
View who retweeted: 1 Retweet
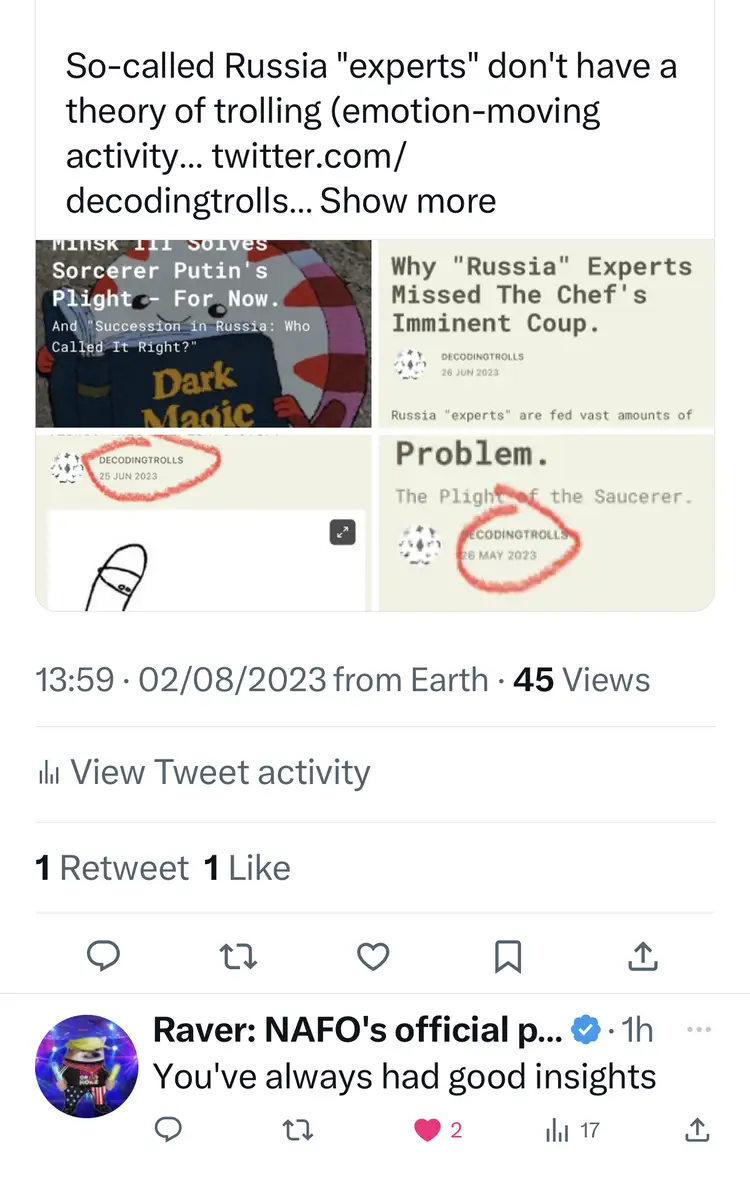(x=112, y=867)
